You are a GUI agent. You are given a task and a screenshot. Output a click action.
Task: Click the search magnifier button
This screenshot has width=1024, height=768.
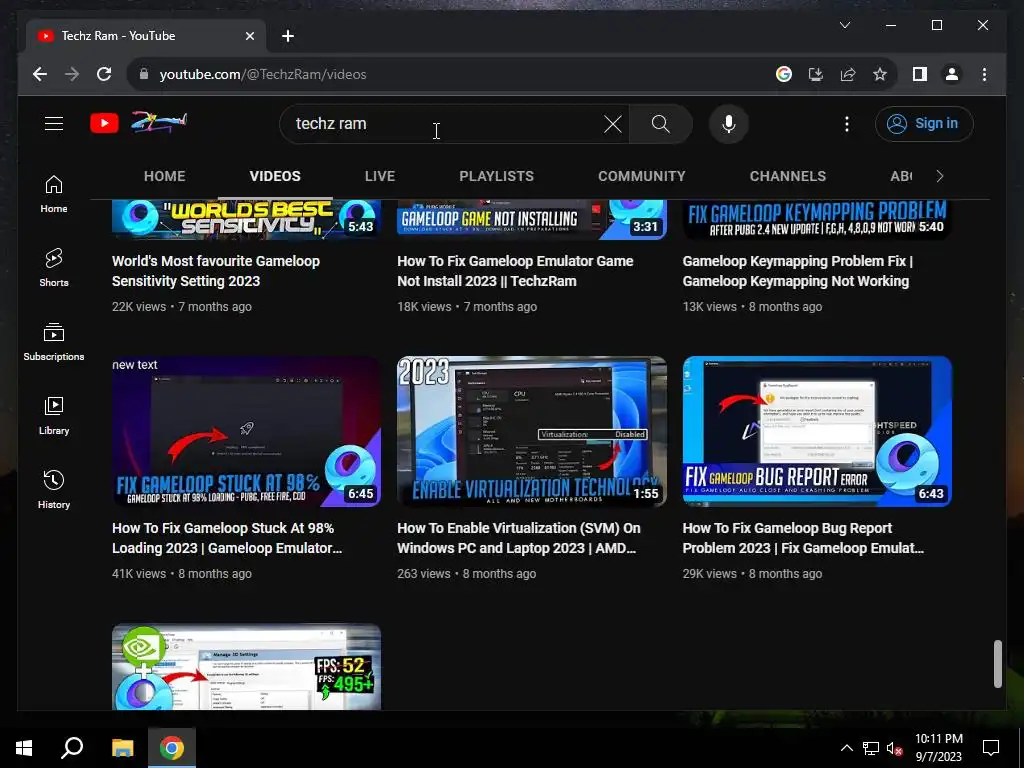(x=660, y=123)
